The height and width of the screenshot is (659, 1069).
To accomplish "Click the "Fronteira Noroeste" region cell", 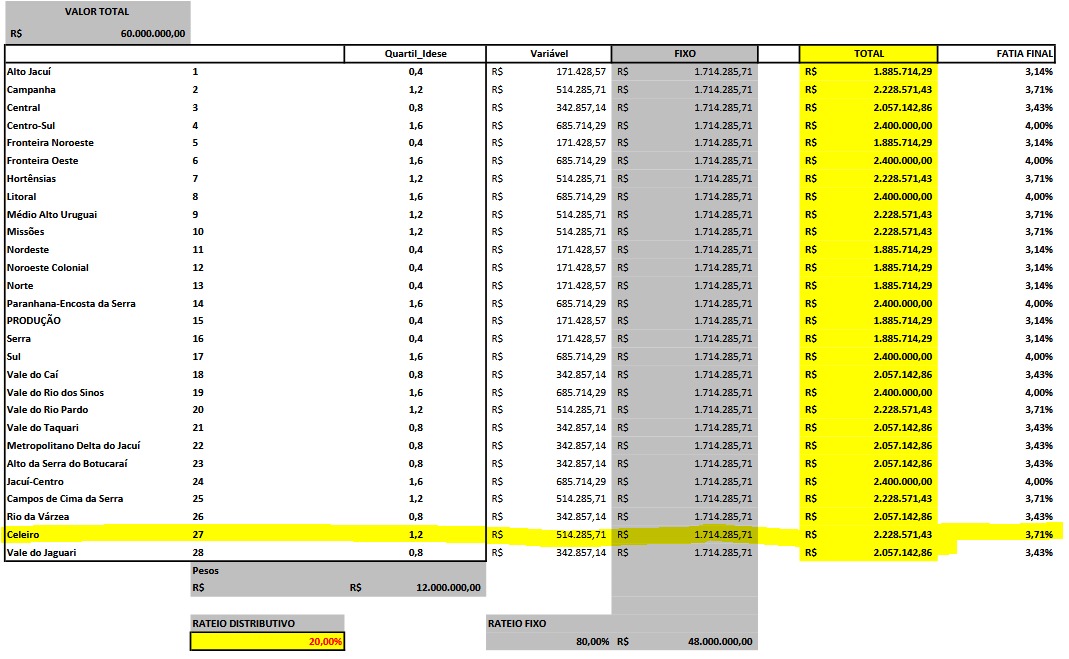I will 50,142.
